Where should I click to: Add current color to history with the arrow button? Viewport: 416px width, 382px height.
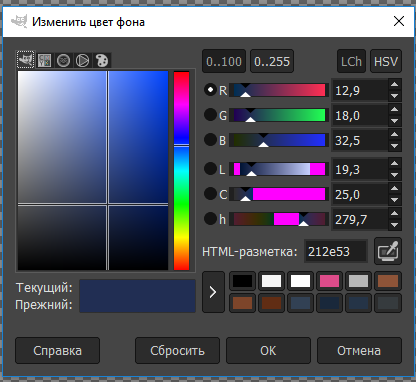coord(213,292)
